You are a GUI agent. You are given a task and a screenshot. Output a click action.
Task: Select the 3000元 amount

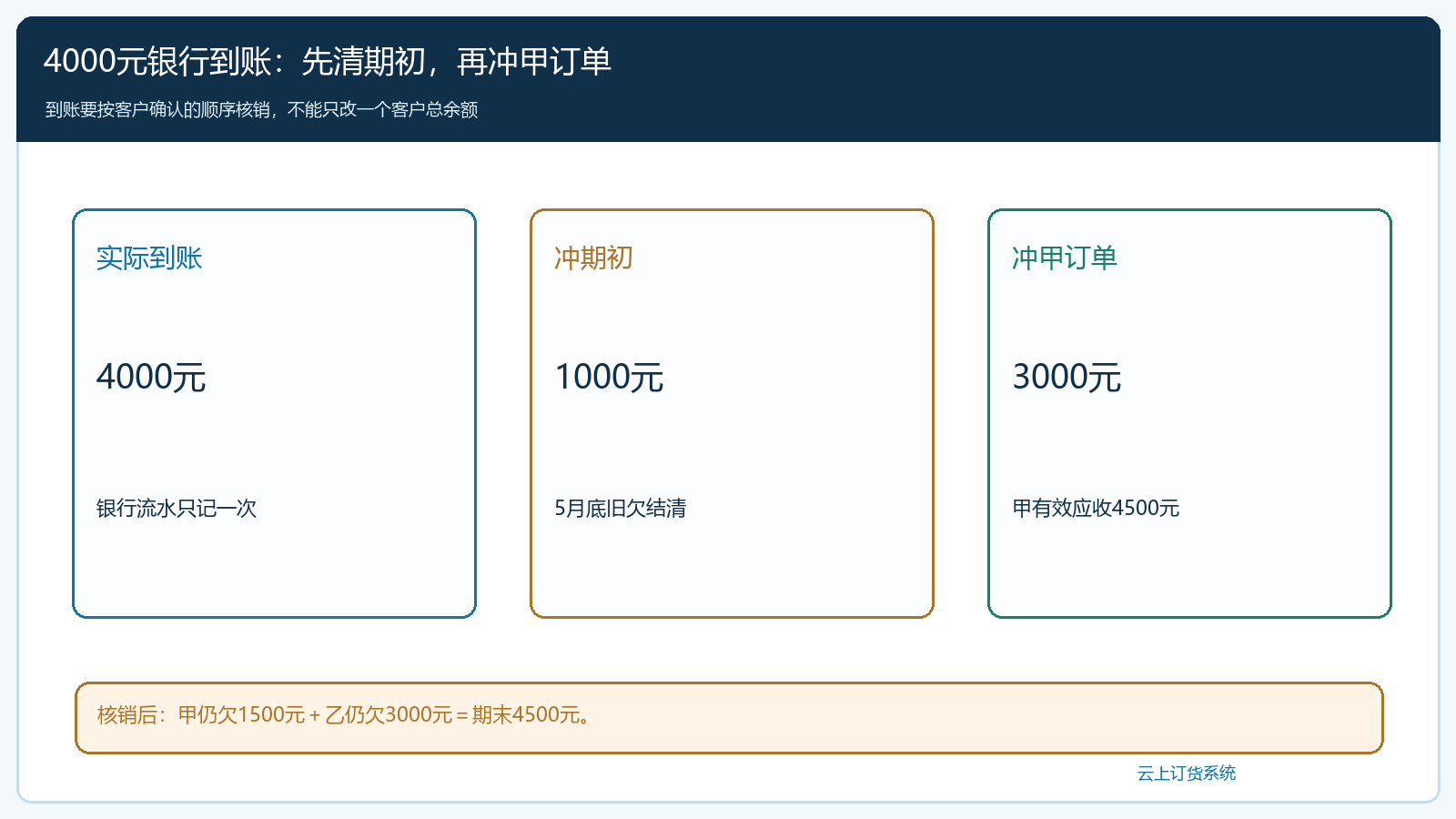click(x=1067, y=377)
